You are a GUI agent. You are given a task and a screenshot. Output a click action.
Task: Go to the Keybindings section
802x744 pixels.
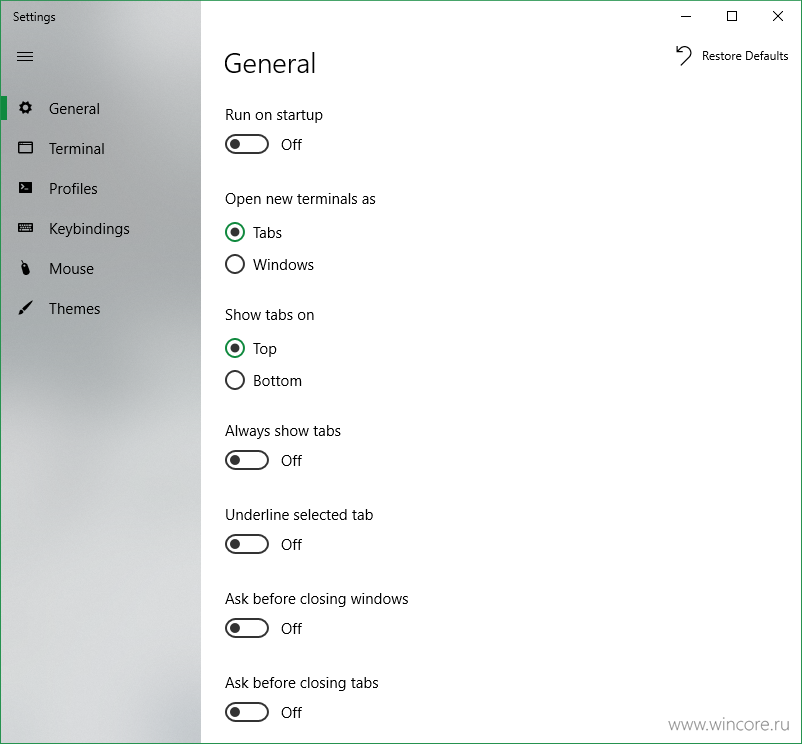[89, 229]
